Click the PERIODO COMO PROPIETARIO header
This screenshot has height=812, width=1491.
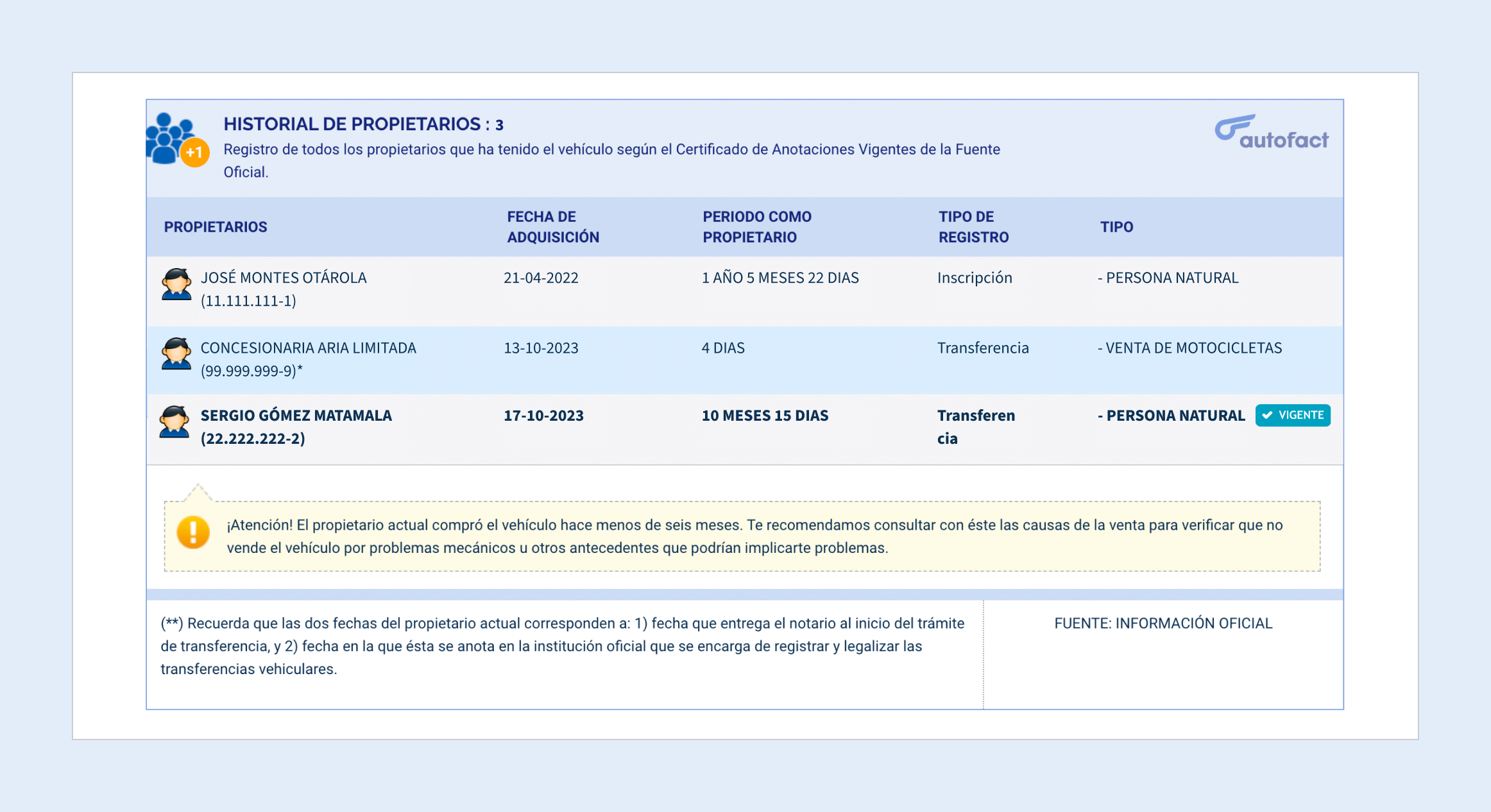point(757,227)
